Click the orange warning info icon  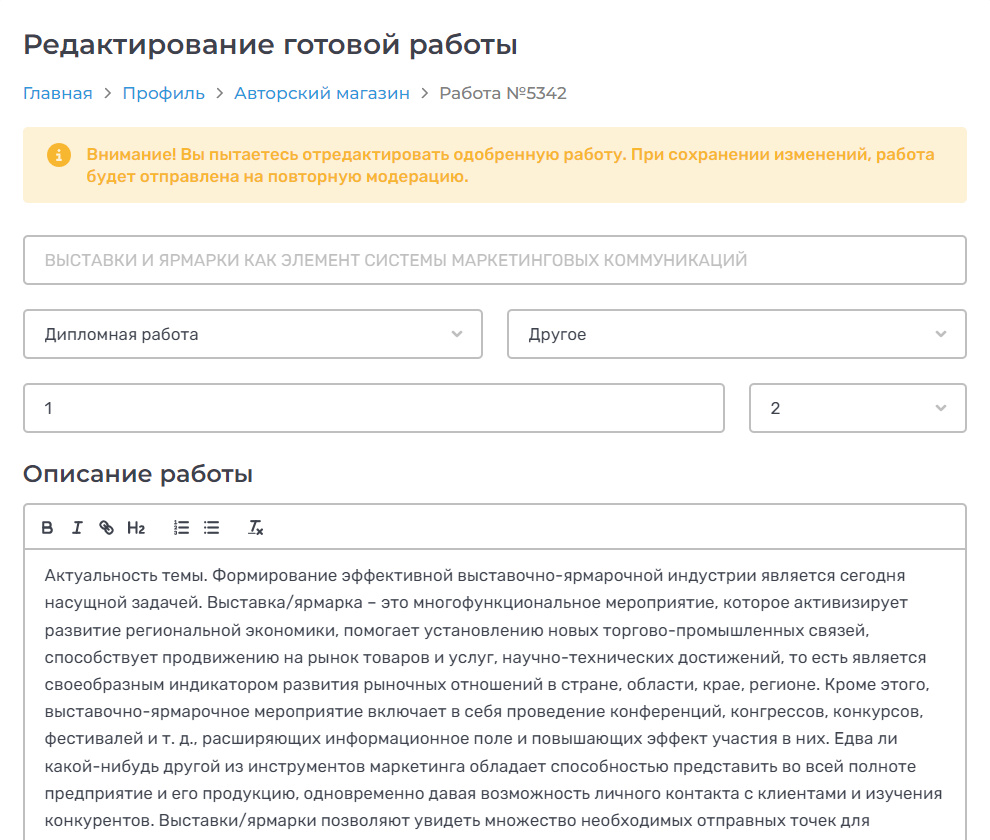(x=59, y=155)
